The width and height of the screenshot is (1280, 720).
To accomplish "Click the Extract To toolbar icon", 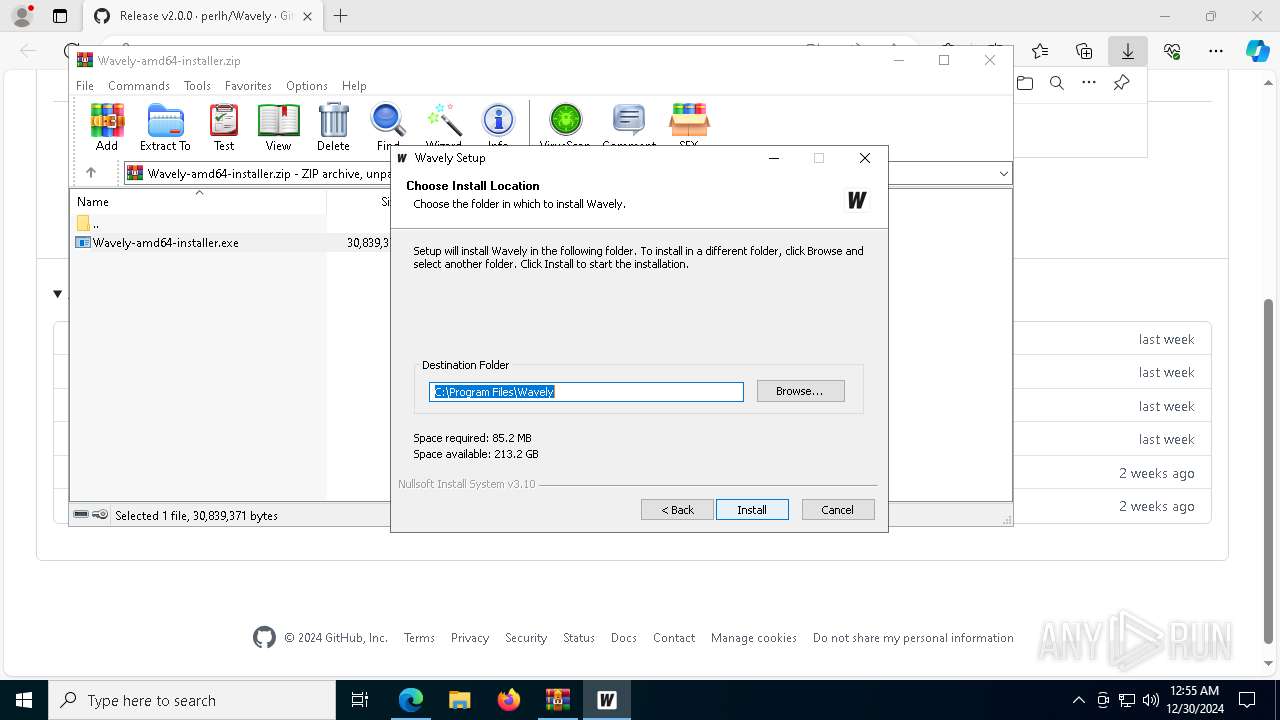I will [165, 127].
